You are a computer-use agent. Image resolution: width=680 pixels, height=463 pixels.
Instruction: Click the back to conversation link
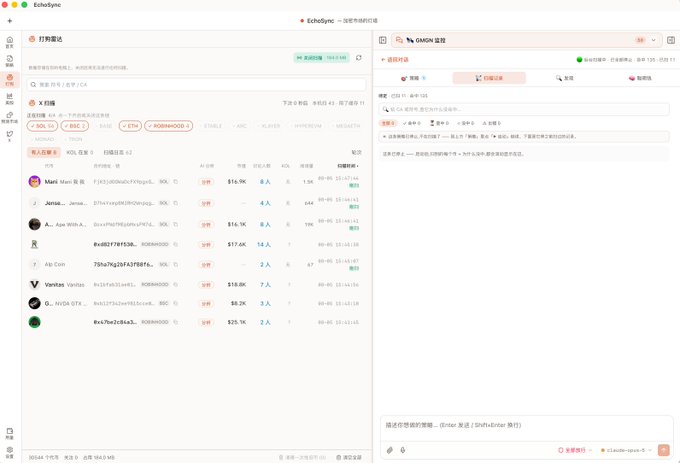click(395, 59)
